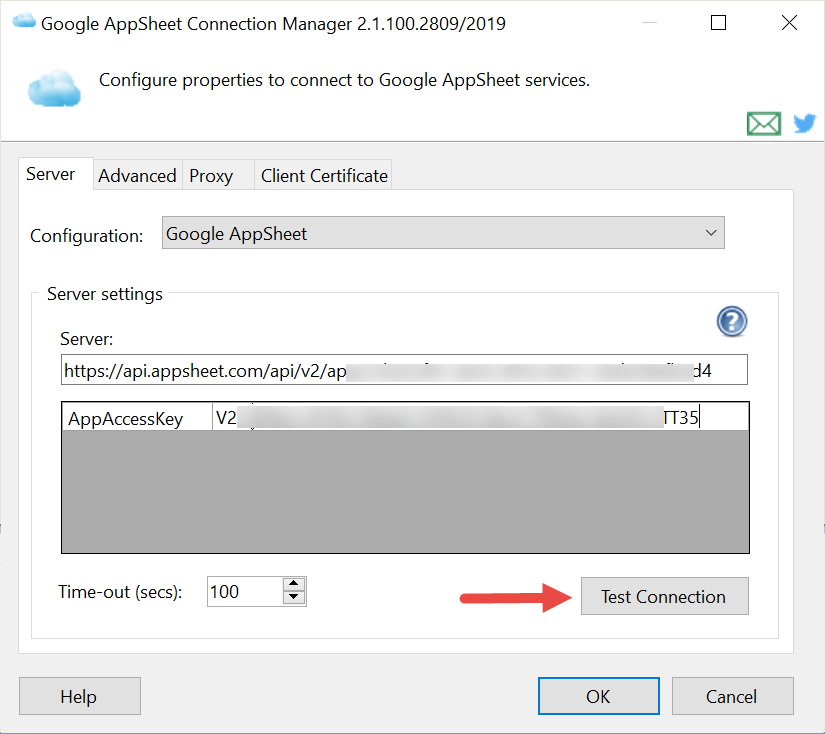Click the Time-out seconds field

pos(245,591)
